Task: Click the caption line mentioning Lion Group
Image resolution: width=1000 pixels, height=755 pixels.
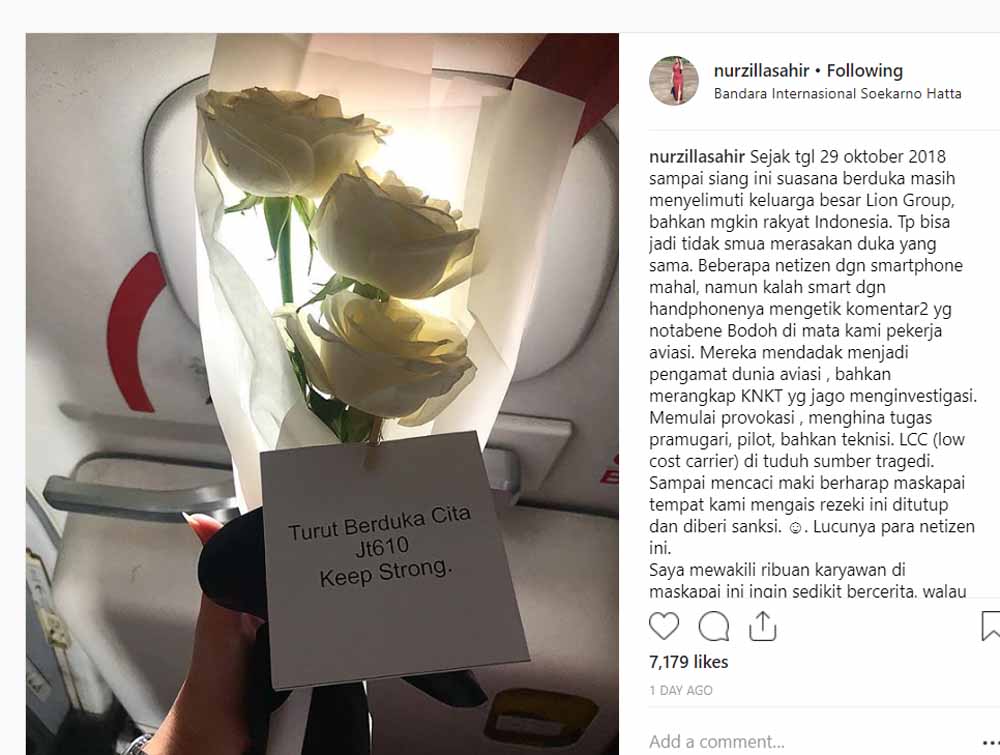Action: (x=802, y=200)
